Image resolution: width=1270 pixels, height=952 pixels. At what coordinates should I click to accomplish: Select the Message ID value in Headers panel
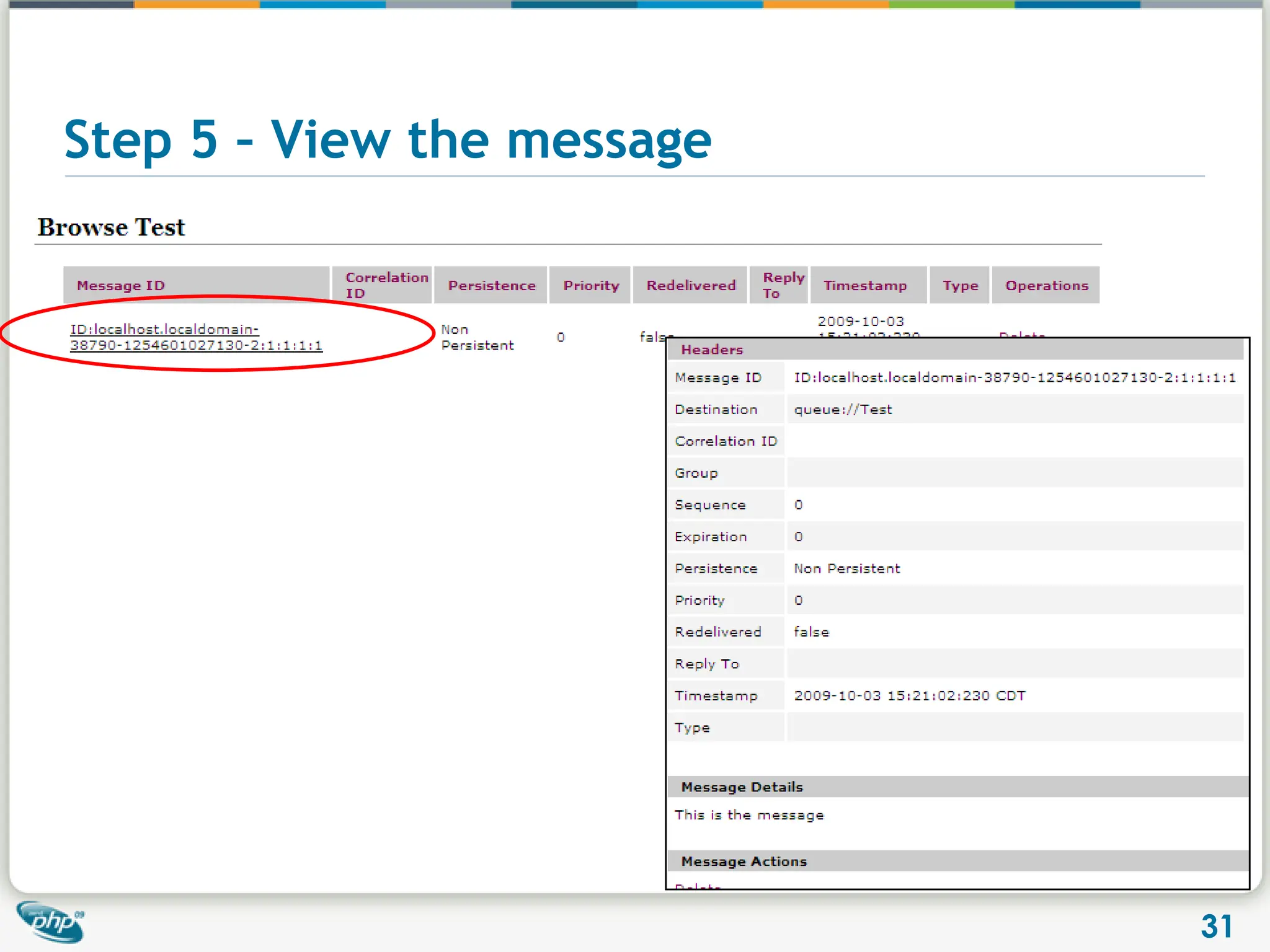click(1015, 377)
